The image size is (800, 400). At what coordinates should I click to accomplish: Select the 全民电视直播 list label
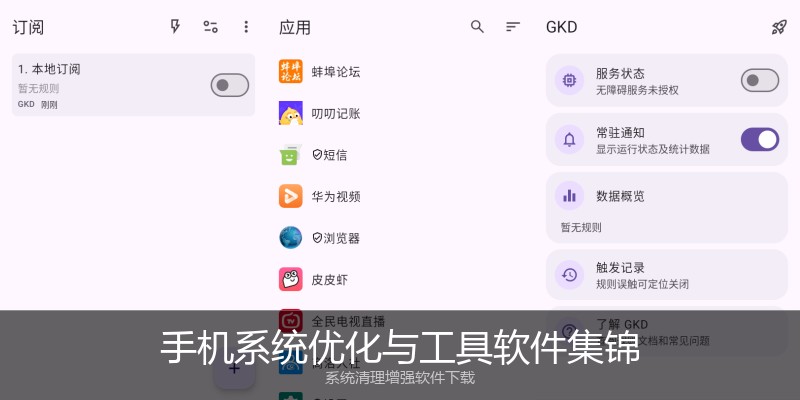[348, 321]
